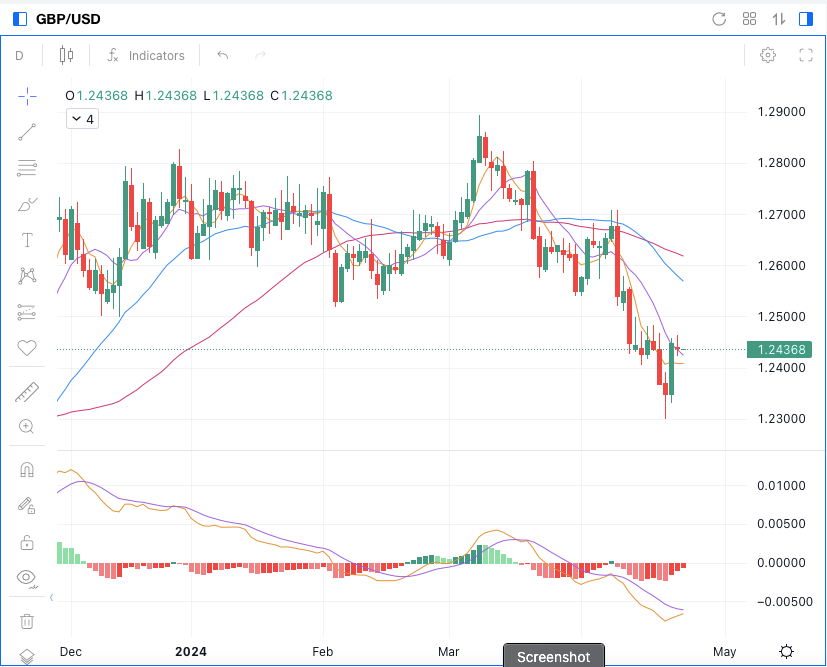
Task: Open the candlestick chart style dropdown
Action: [x=67, y=56]
